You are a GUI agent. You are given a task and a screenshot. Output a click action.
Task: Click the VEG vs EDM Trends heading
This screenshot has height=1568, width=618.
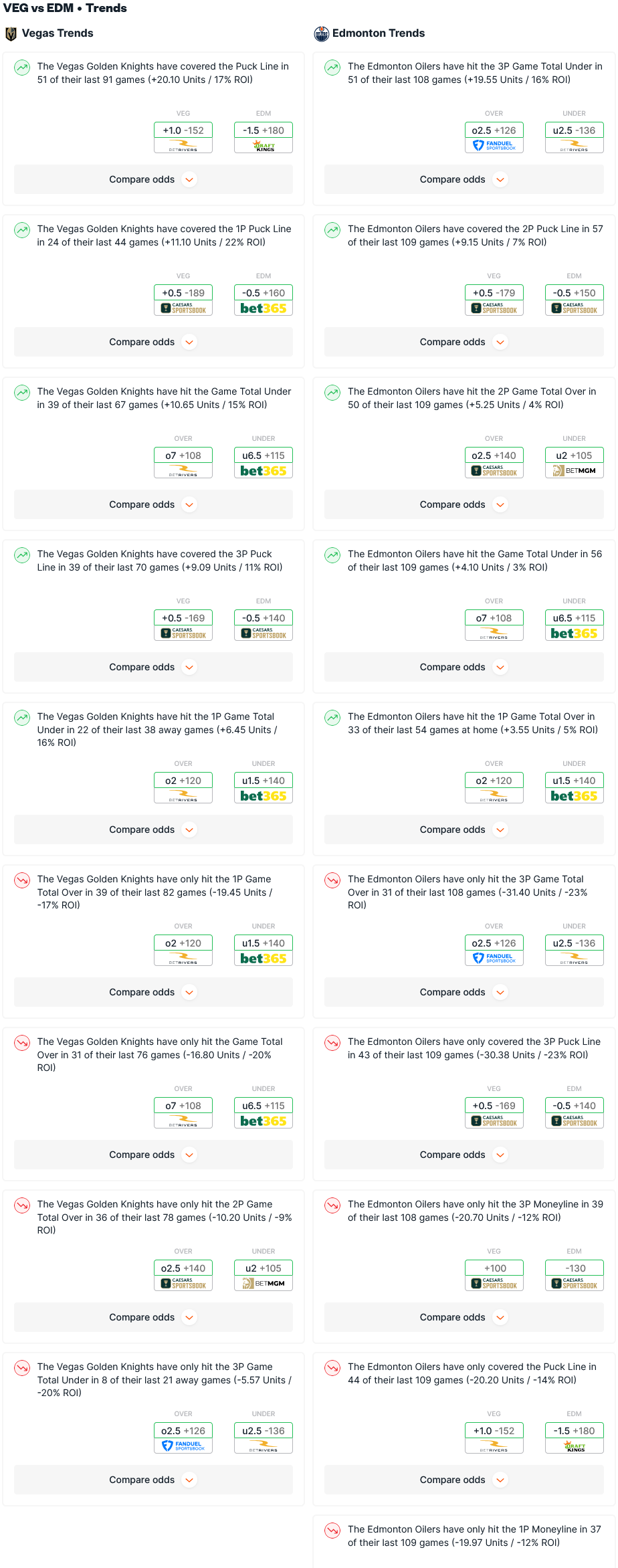[x=65, y=8]
